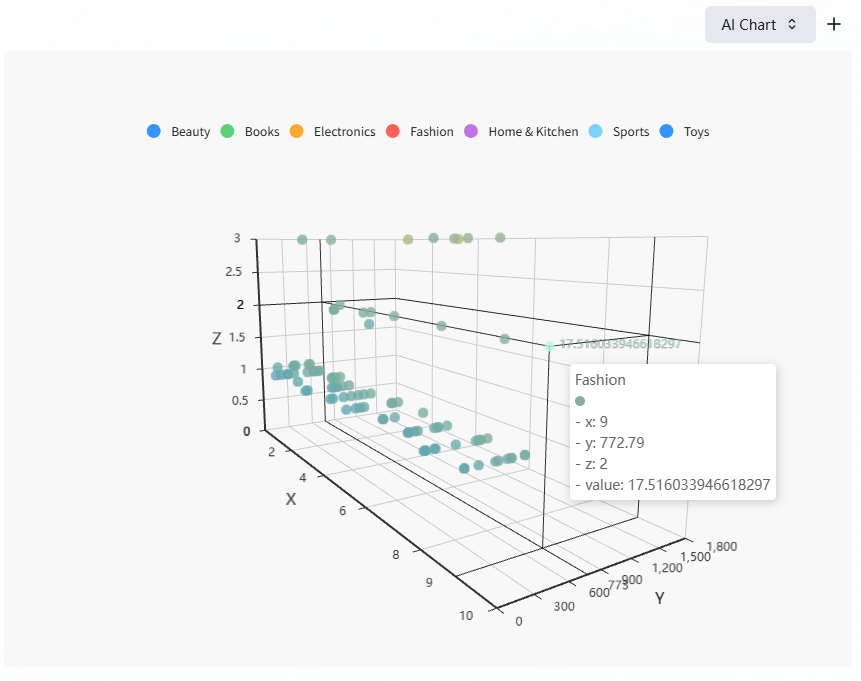
Task: Hide the Sports series via its legend
Action: coord(617,131)
